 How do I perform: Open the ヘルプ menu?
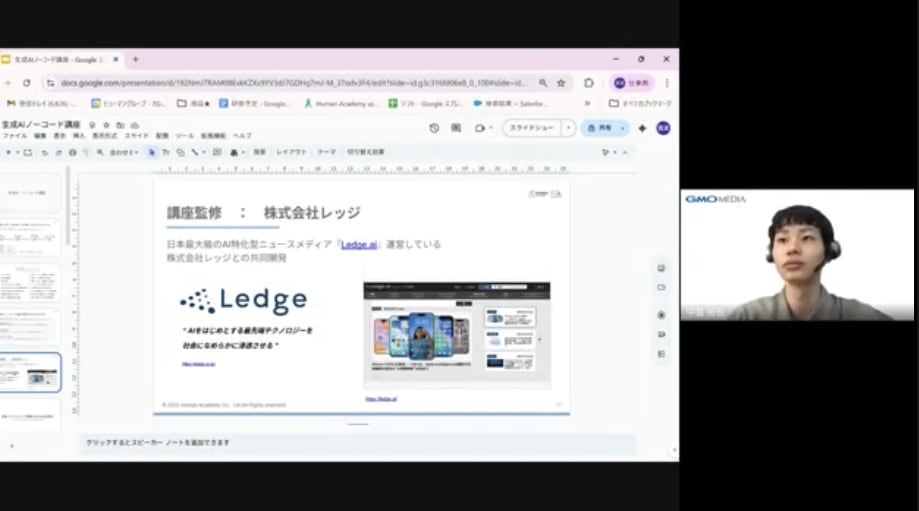242,136
